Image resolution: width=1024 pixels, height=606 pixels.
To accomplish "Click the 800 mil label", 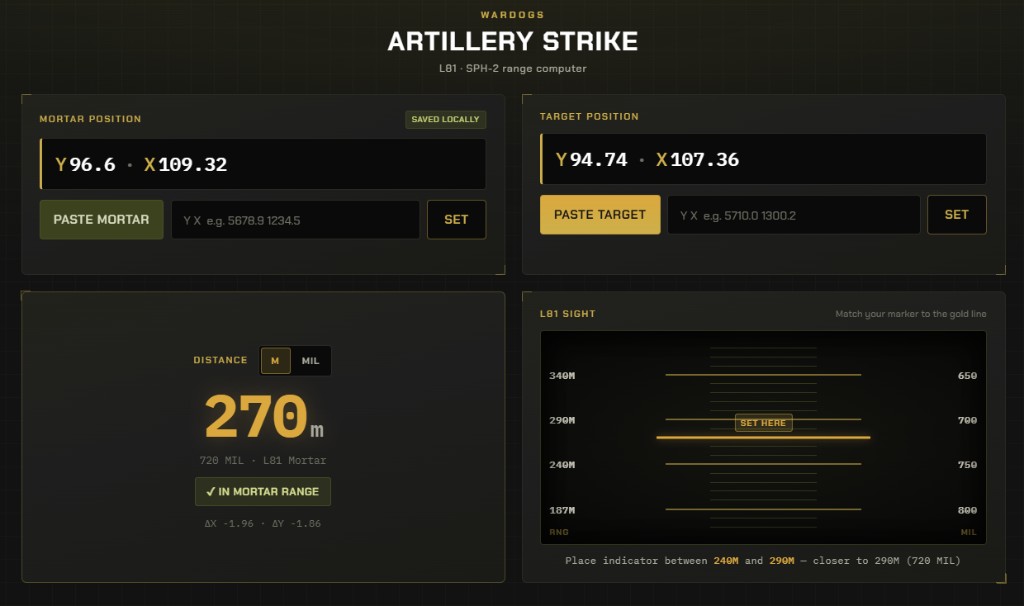I will [x=967, y=510].
